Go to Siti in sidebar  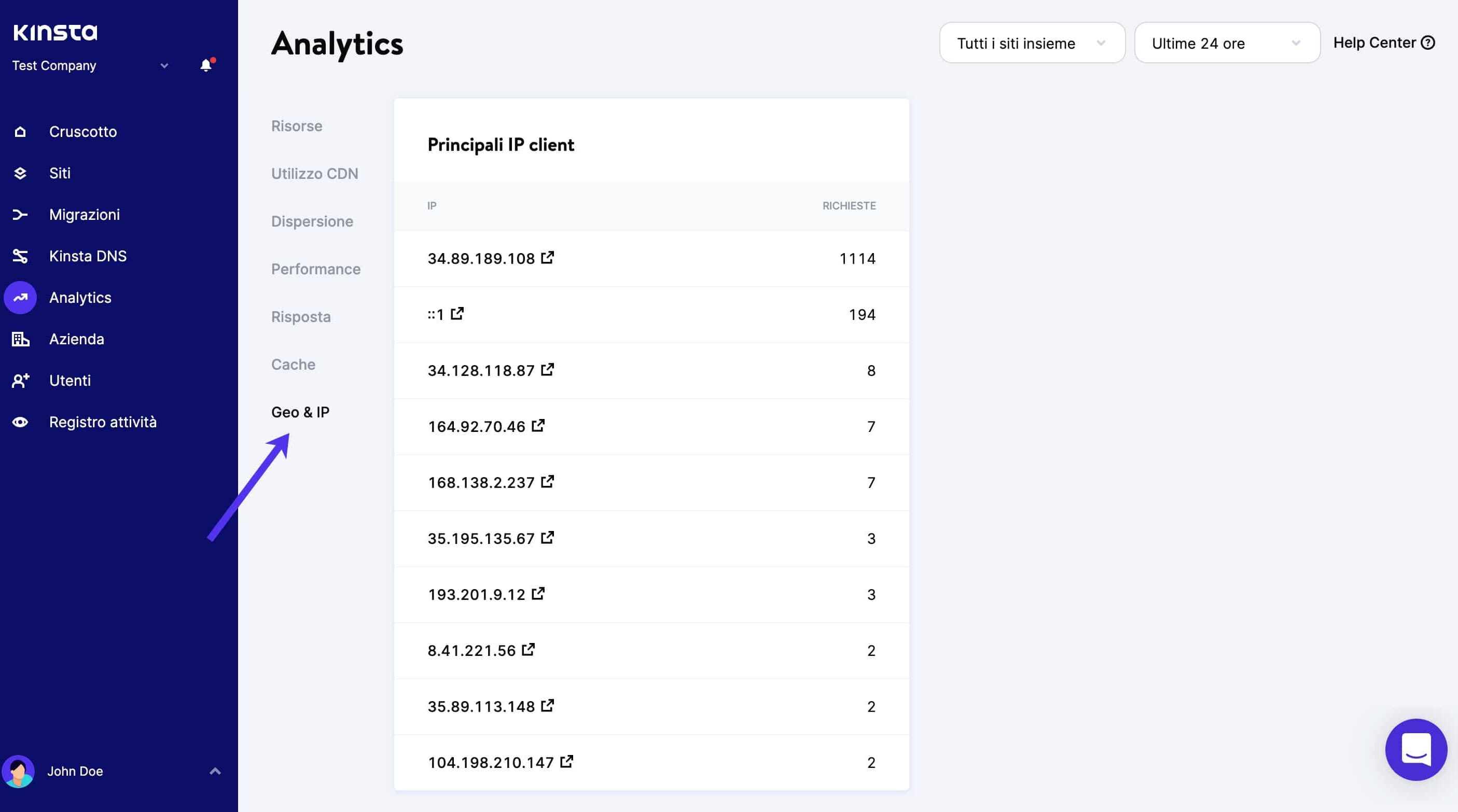(x=60, y=173)
